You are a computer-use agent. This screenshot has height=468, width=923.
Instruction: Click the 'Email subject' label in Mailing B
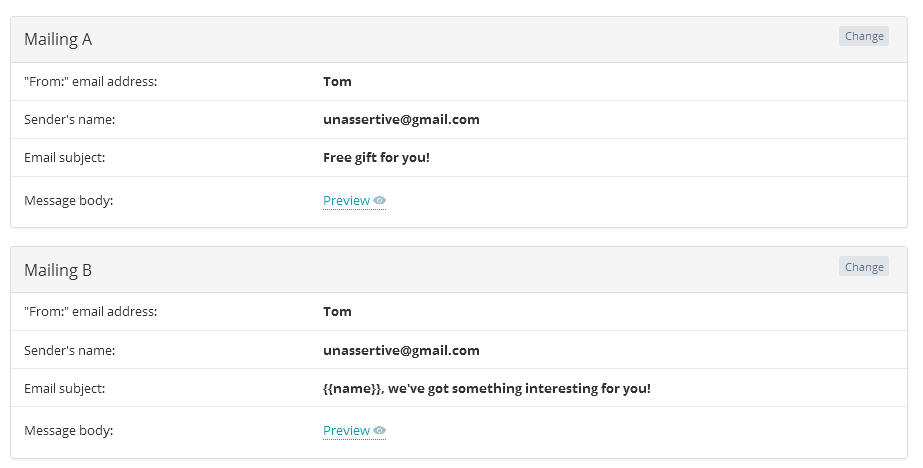[x=64, y=389]
